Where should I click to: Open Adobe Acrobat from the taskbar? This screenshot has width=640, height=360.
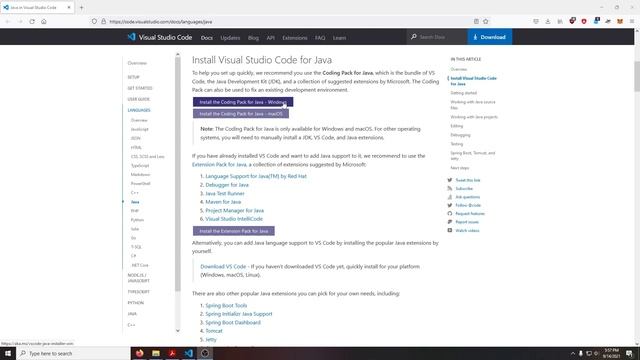(172, 353)
